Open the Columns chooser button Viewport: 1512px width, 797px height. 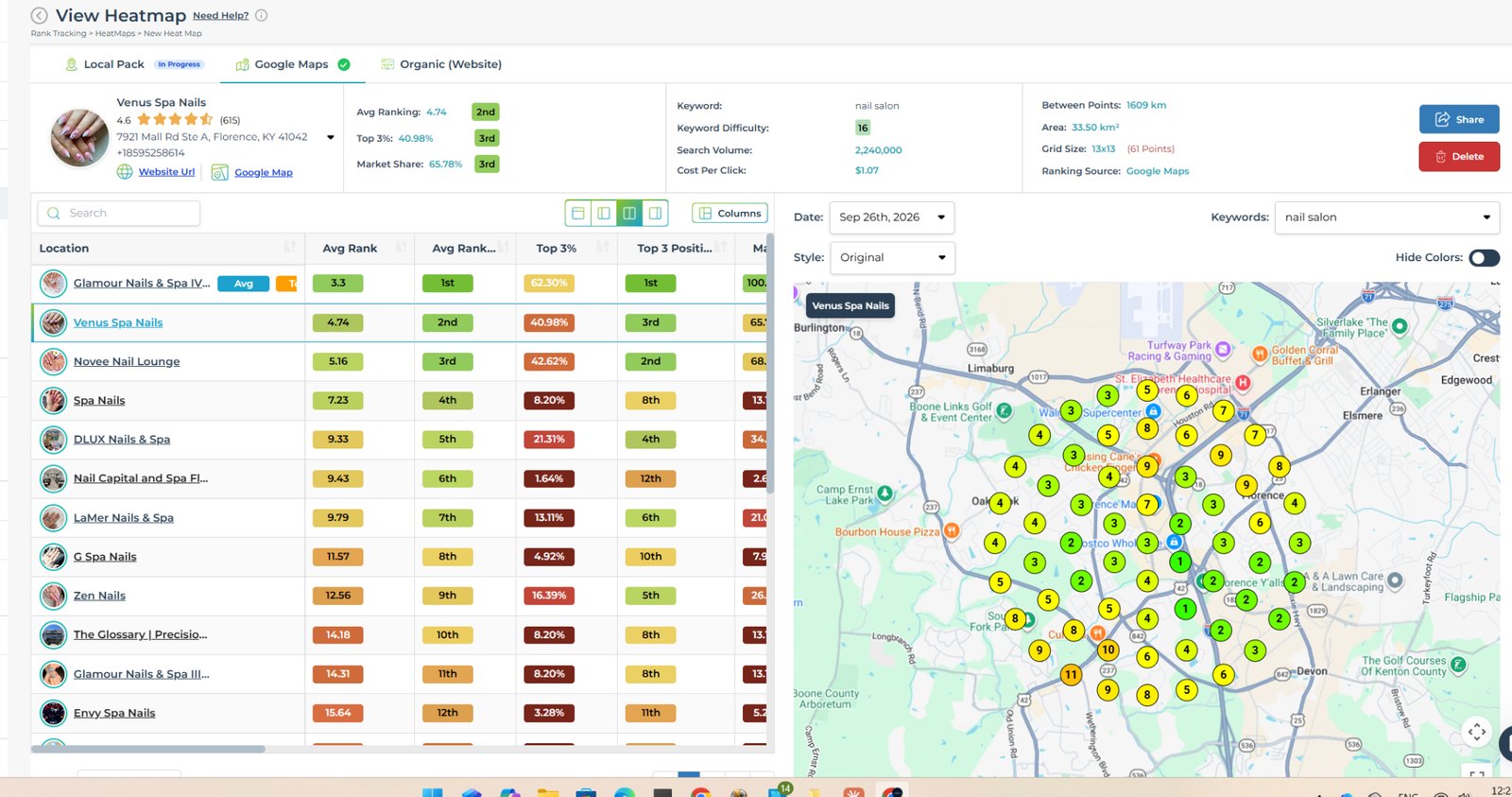tap(730, 214)
